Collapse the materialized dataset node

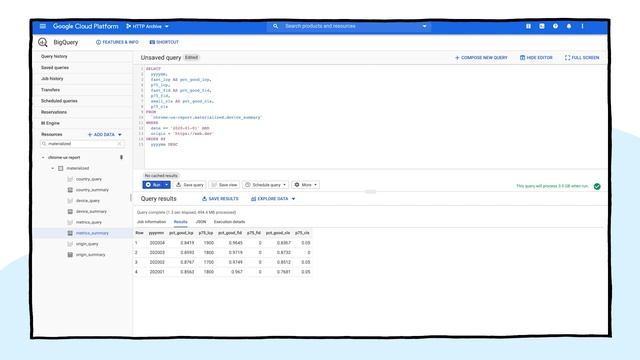tap(52, 168)
